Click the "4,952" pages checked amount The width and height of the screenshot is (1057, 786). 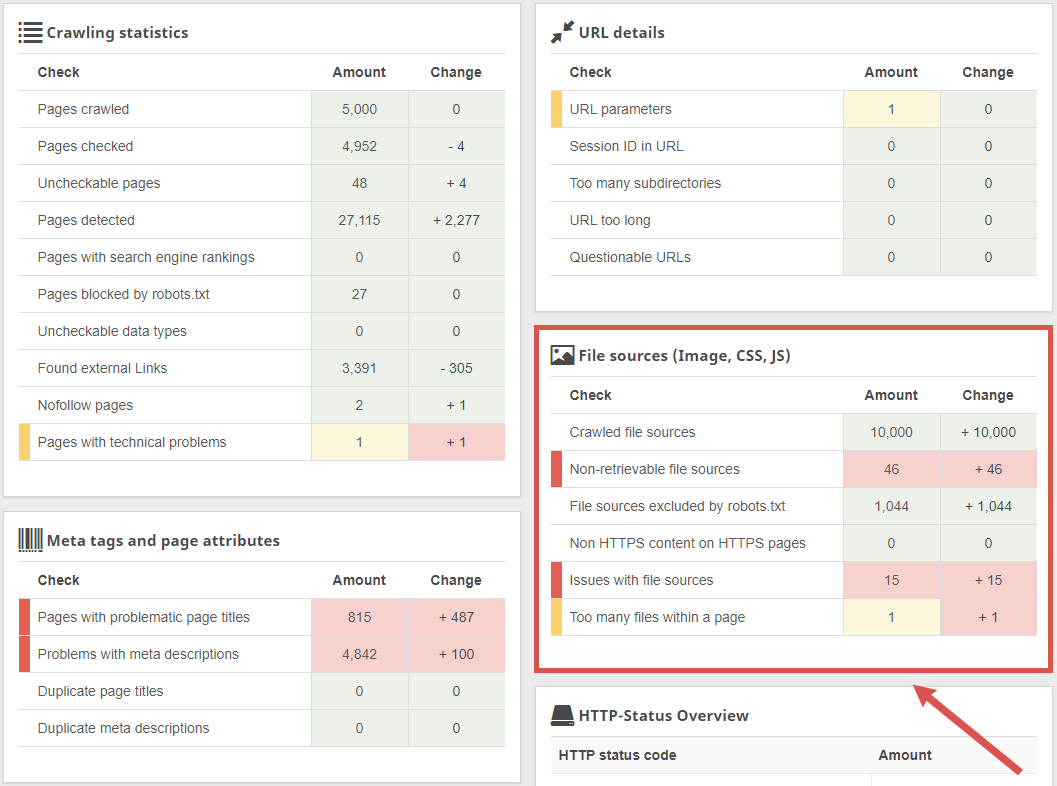[x=359, y=146]
